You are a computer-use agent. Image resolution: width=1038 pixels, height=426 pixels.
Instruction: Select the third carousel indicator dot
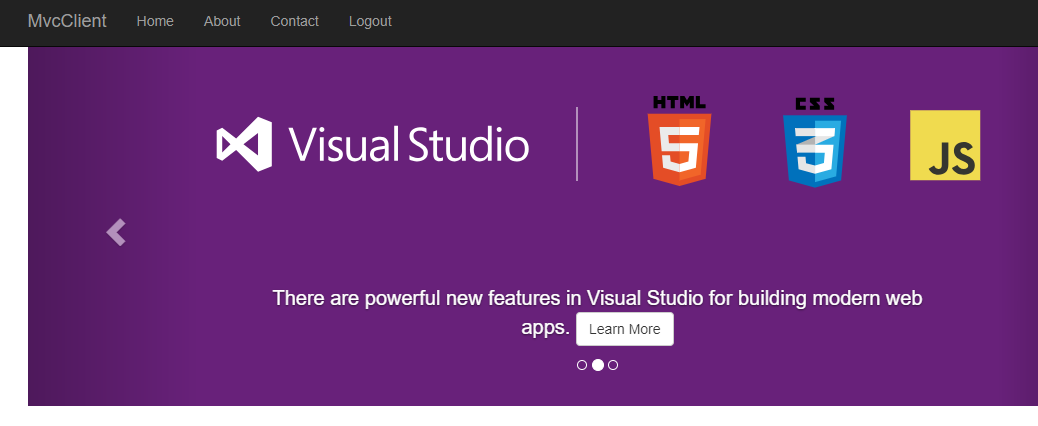[x=613, y=365]
